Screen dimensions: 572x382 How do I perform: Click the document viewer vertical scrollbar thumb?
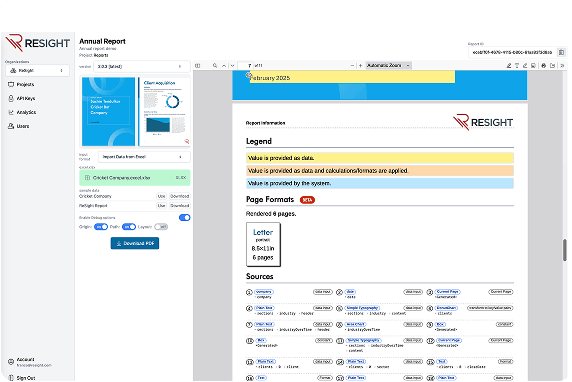pyautogui.click(x=565, y=250)
